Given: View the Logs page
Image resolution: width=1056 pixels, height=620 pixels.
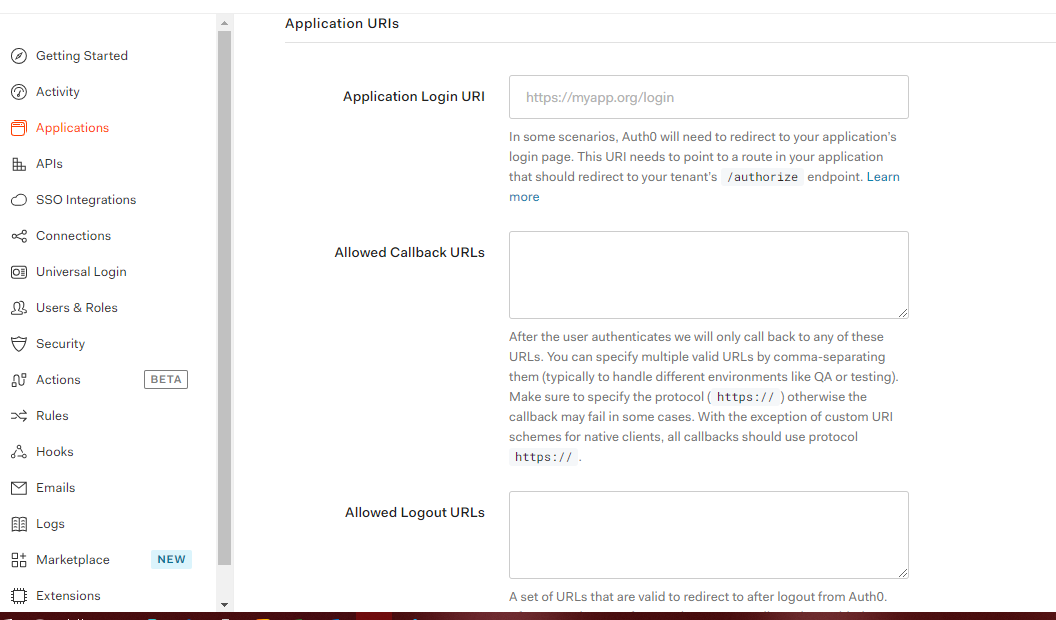Looking at the screenshot, I should (x=50, y=524).
